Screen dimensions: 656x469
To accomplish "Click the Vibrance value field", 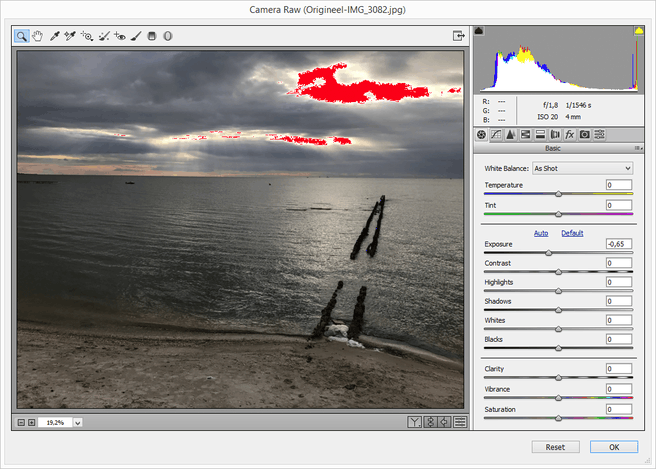I will [x=619, y=389].
